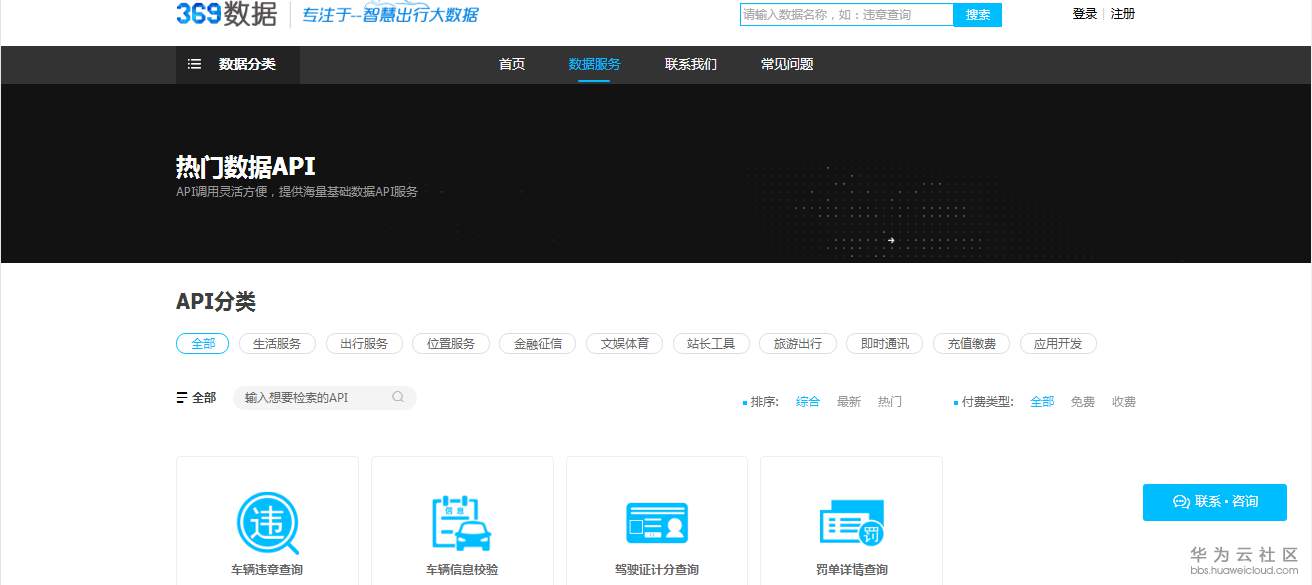Click the 369数据 logo
Viewport: 1312px width, 585px height.
pyautogui.click(x=227, y=13)
